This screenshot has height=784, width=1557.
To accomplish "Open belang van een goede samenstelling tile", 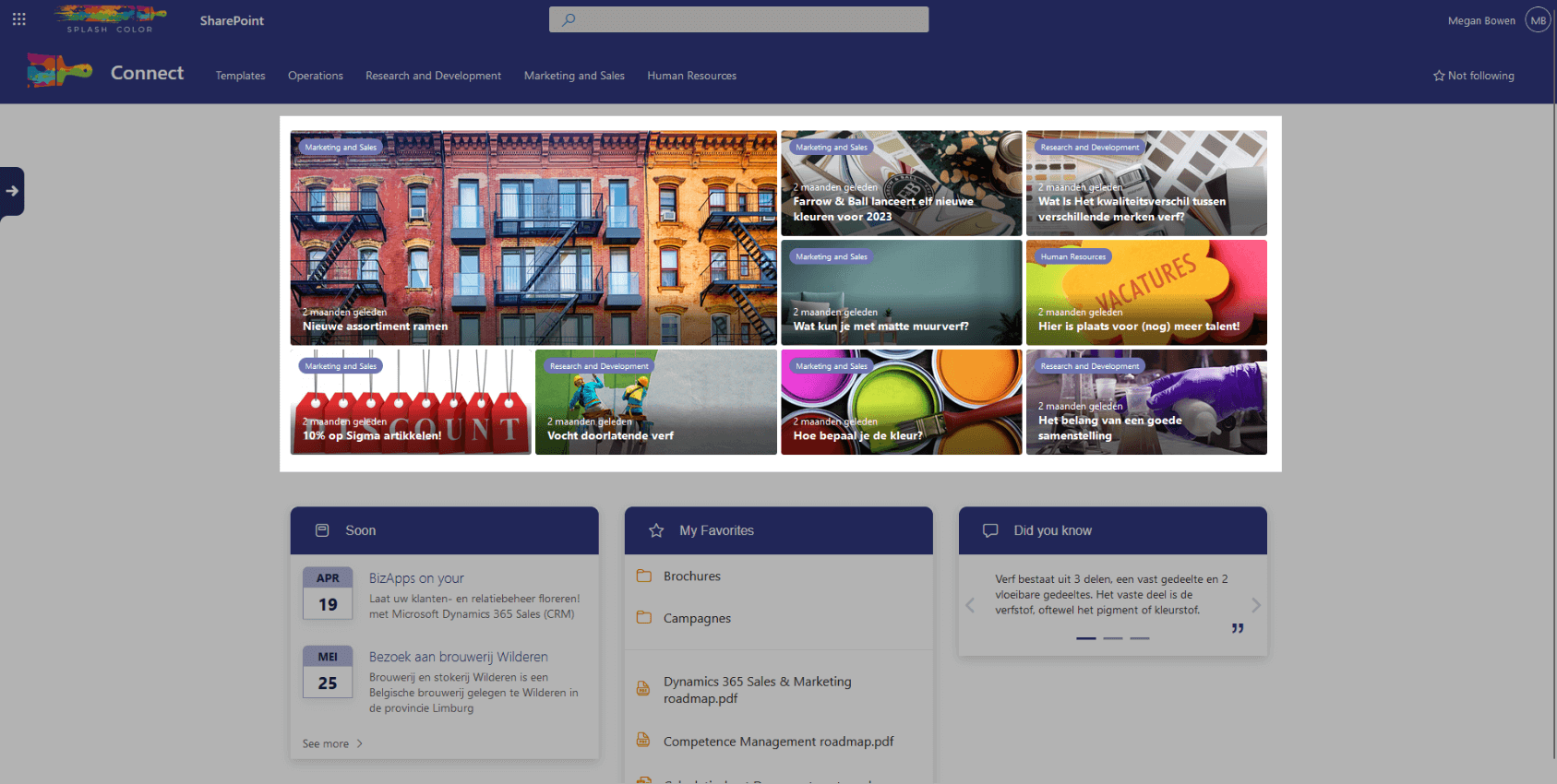I will point(1146,402).
